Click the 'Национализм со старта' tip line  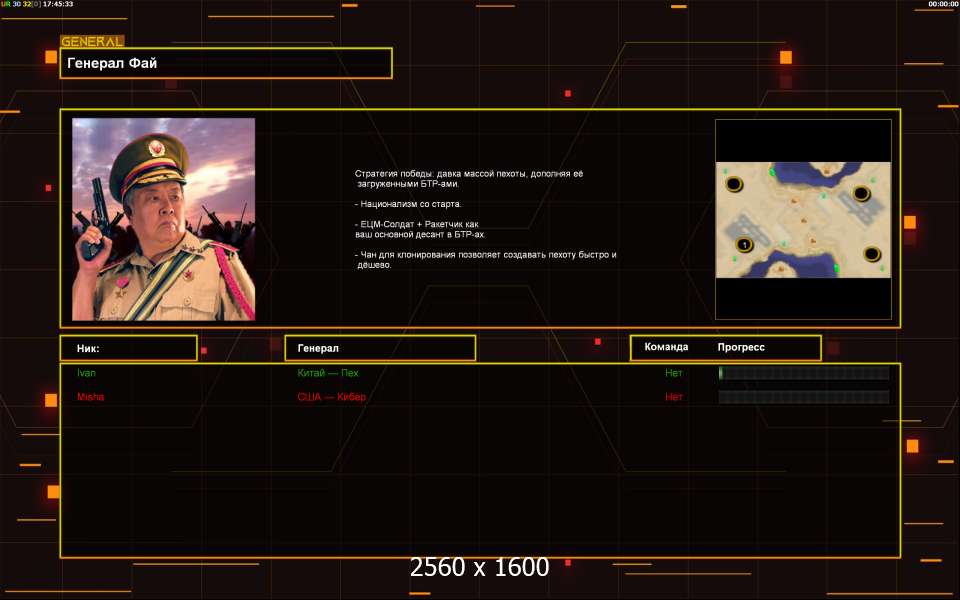408,204
